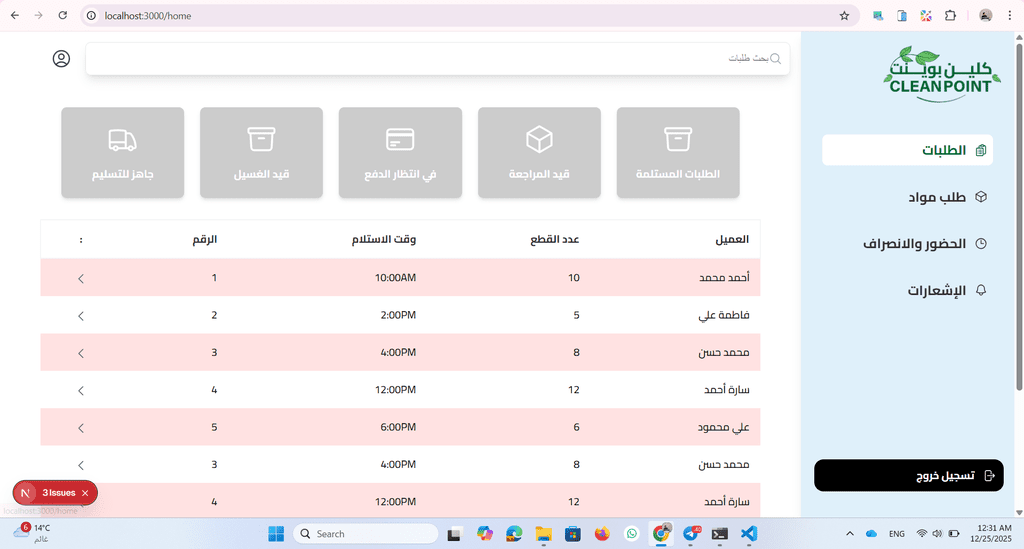Dismiss the 3 Issues badge

tap(85, 493)
